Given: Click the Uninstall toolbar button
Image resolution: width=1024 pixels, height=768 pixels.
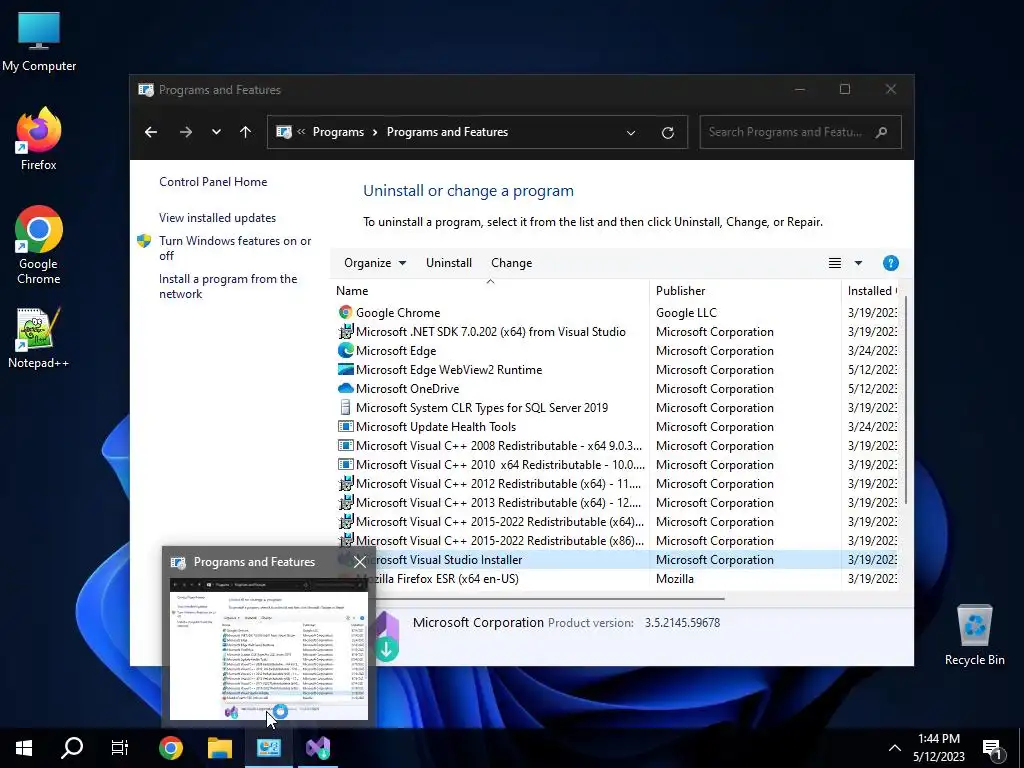Looking at the screenshot, I should (449, 263).
